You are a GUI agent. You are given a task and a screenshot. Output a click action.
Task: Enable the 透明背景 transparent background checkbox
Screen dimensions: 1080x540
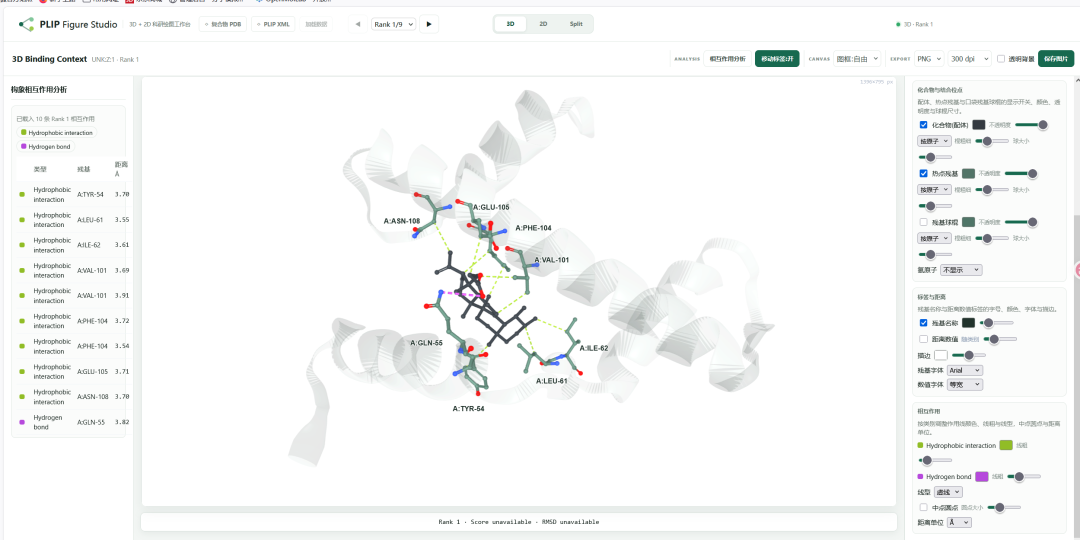[1001, 59]
